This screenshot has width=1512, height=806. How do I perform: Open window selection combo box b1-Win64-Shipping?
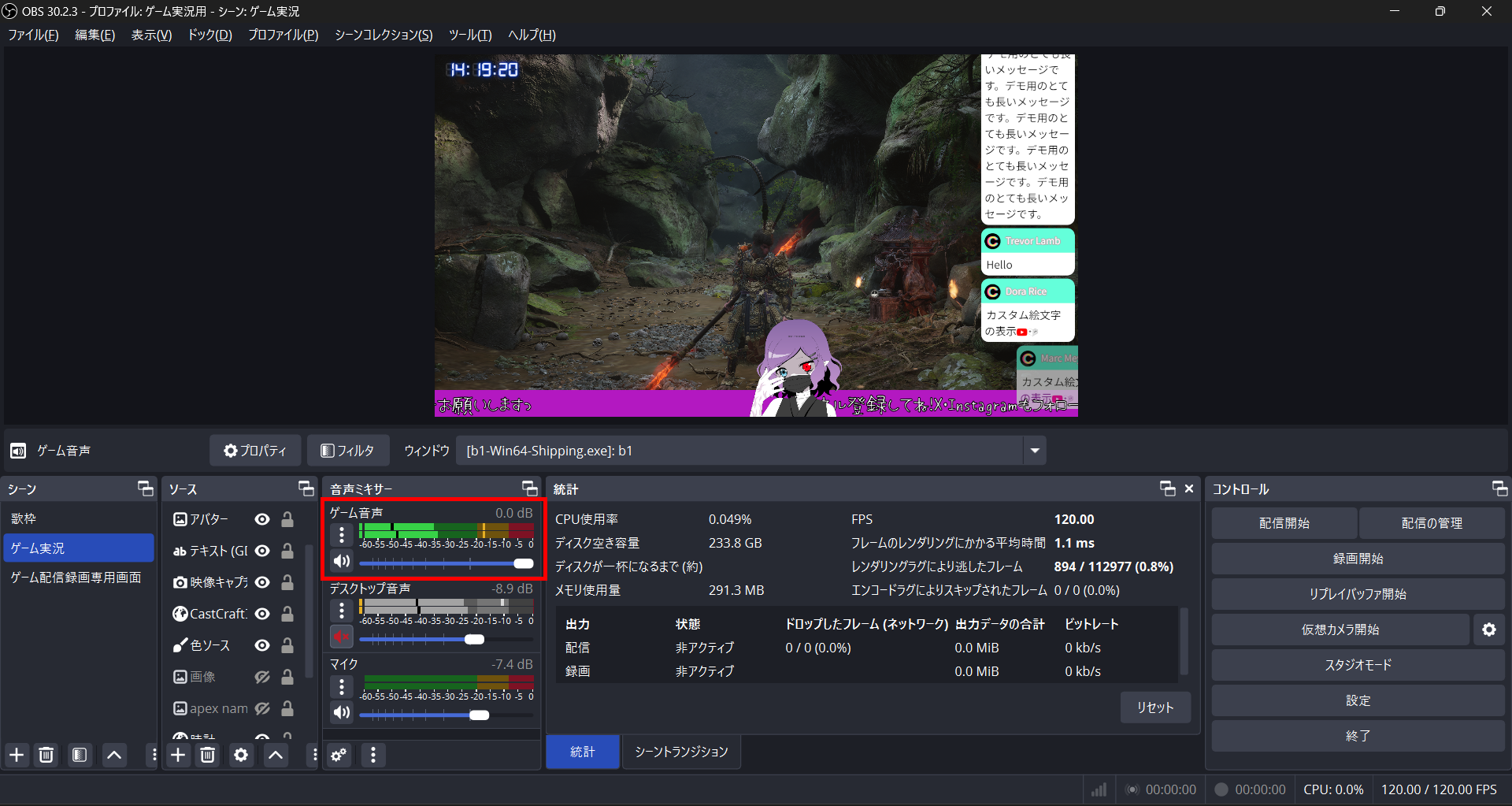(750, 451)
